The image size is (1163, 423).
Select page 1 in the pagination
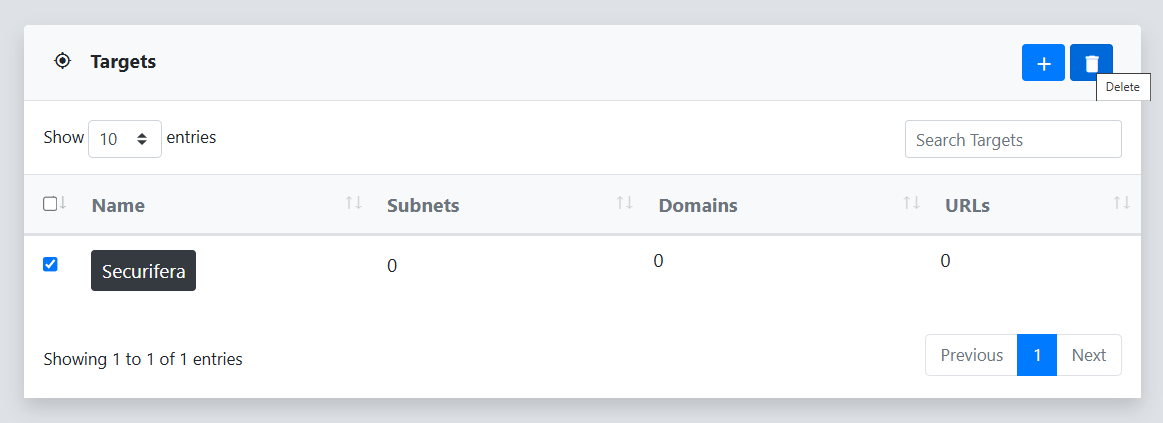(x=1037, y=355)
